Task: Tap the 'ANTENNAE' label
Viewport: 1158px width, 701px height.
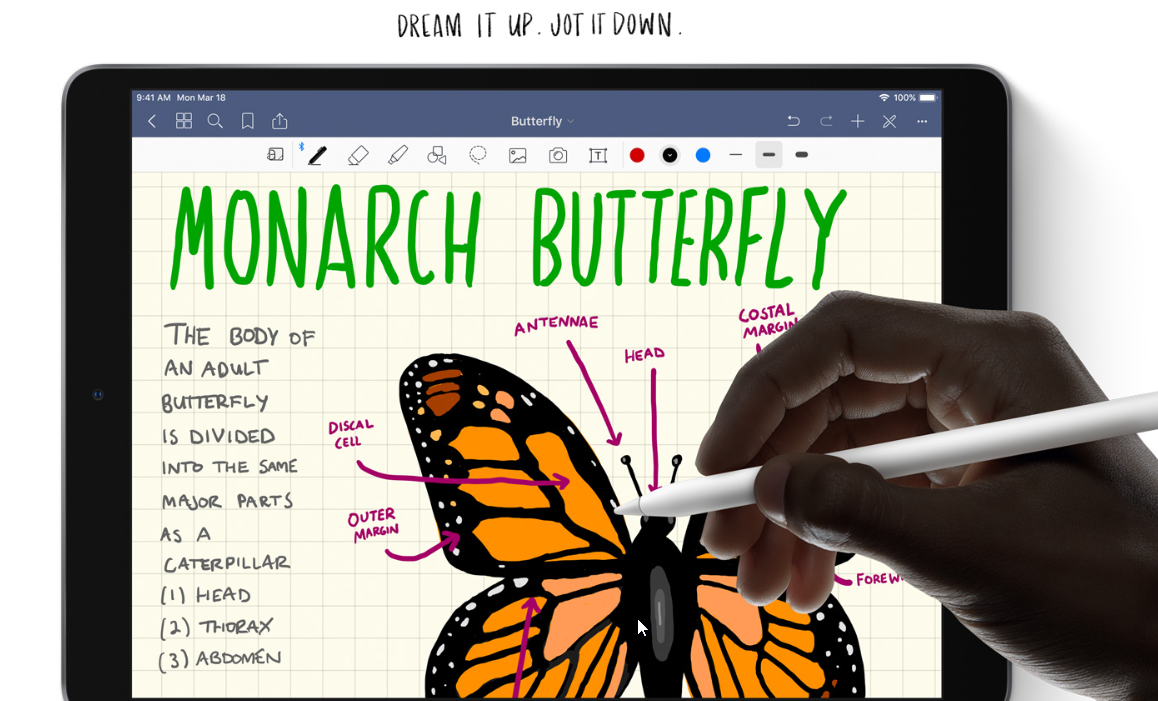Action: coord(556,324)
